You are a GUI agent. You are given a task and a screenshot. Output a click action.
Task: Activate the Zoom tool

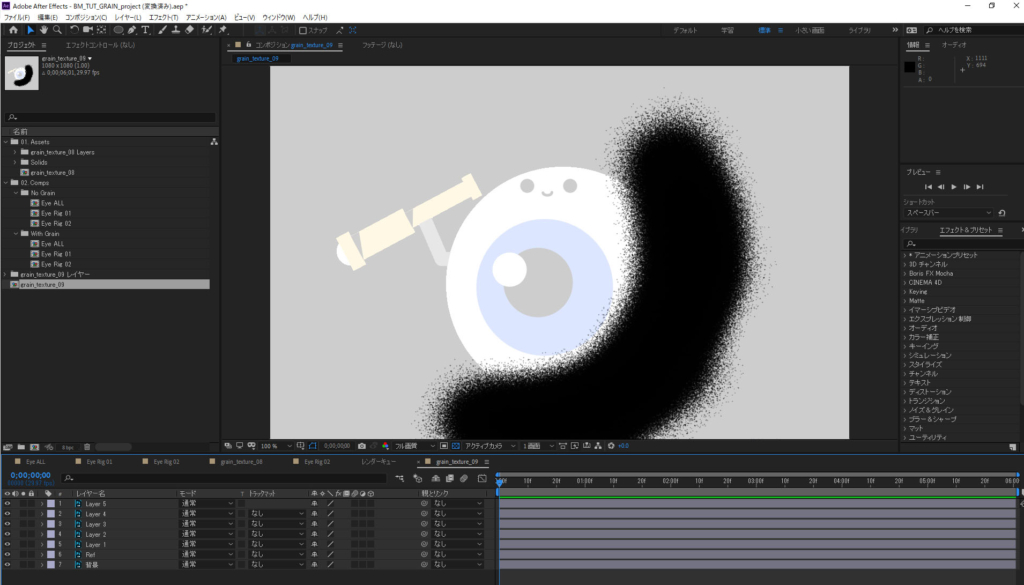[x=57, y=30]
